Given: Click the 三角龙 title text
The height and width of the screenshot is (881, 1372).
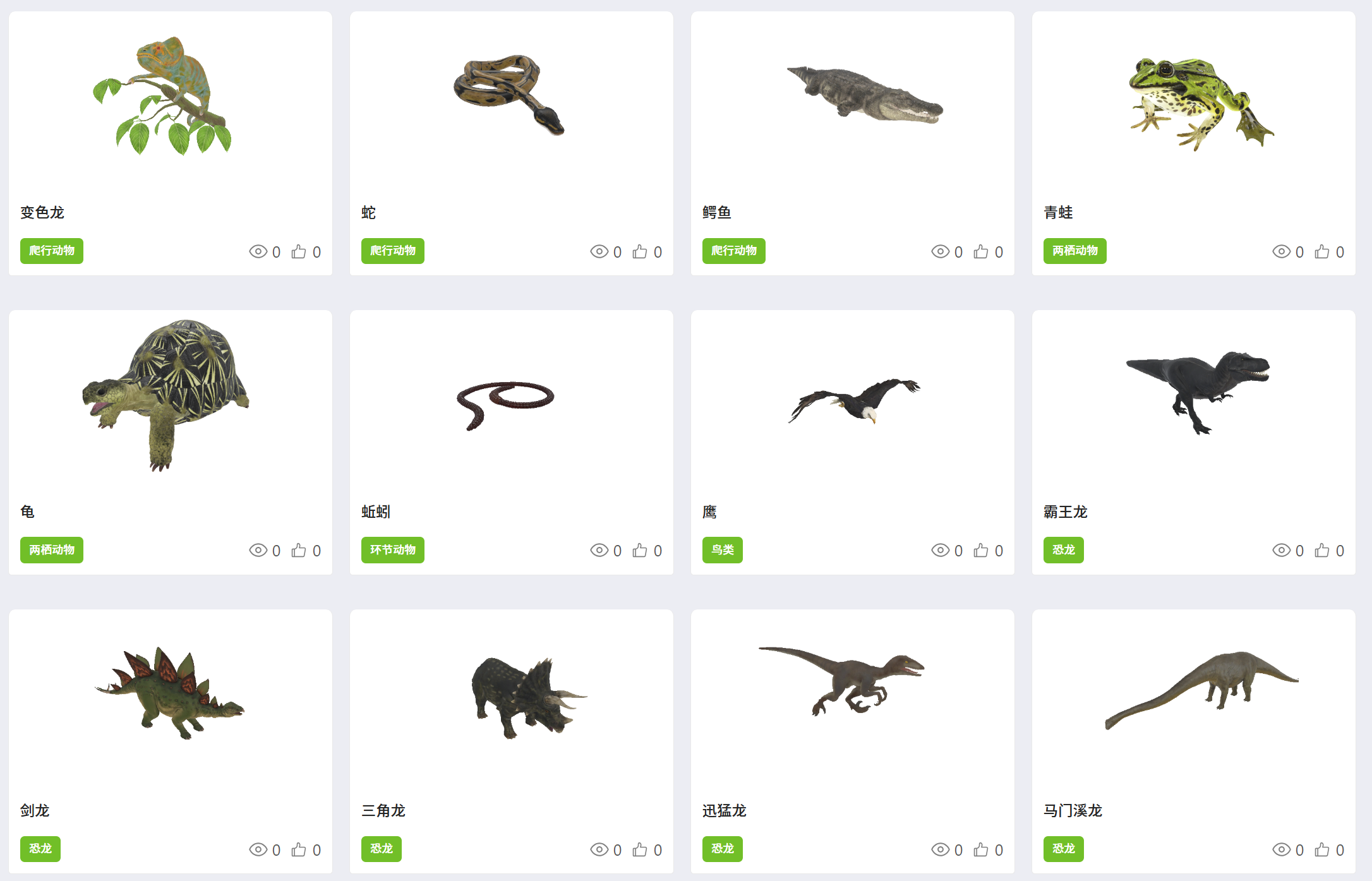Looking at the screenshot, I should [383, 810].
